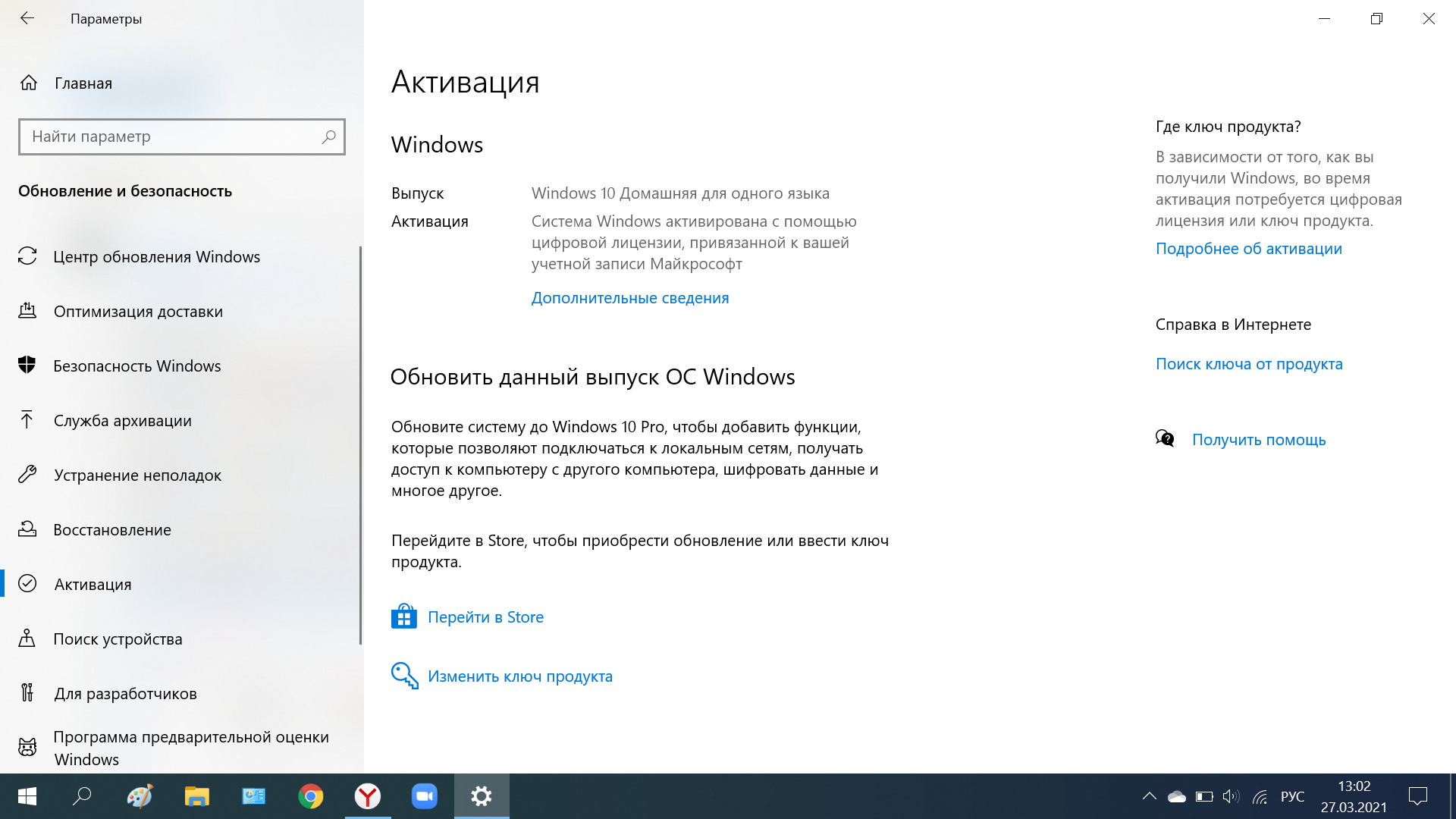The width and height of the screenshot is (1456, 819).
Task: Click the battery tray icon
Action: pos(1204,796)
